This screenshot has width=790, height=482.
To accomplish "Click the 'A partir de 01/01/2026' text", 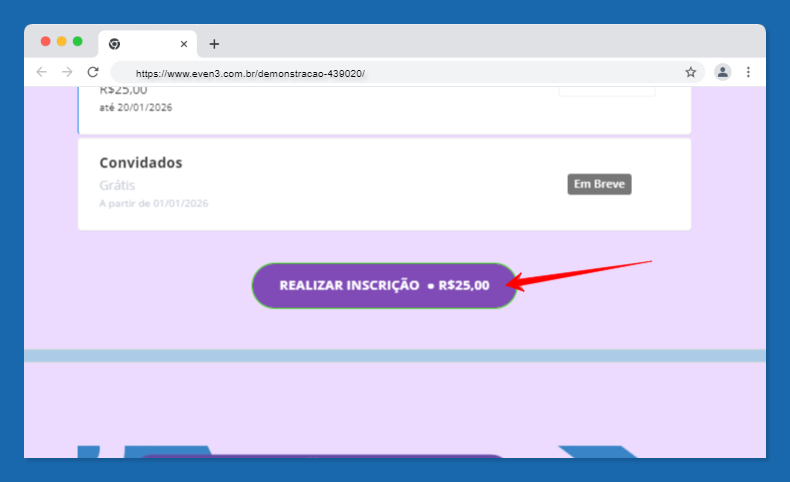I will (x=154, y=203).
